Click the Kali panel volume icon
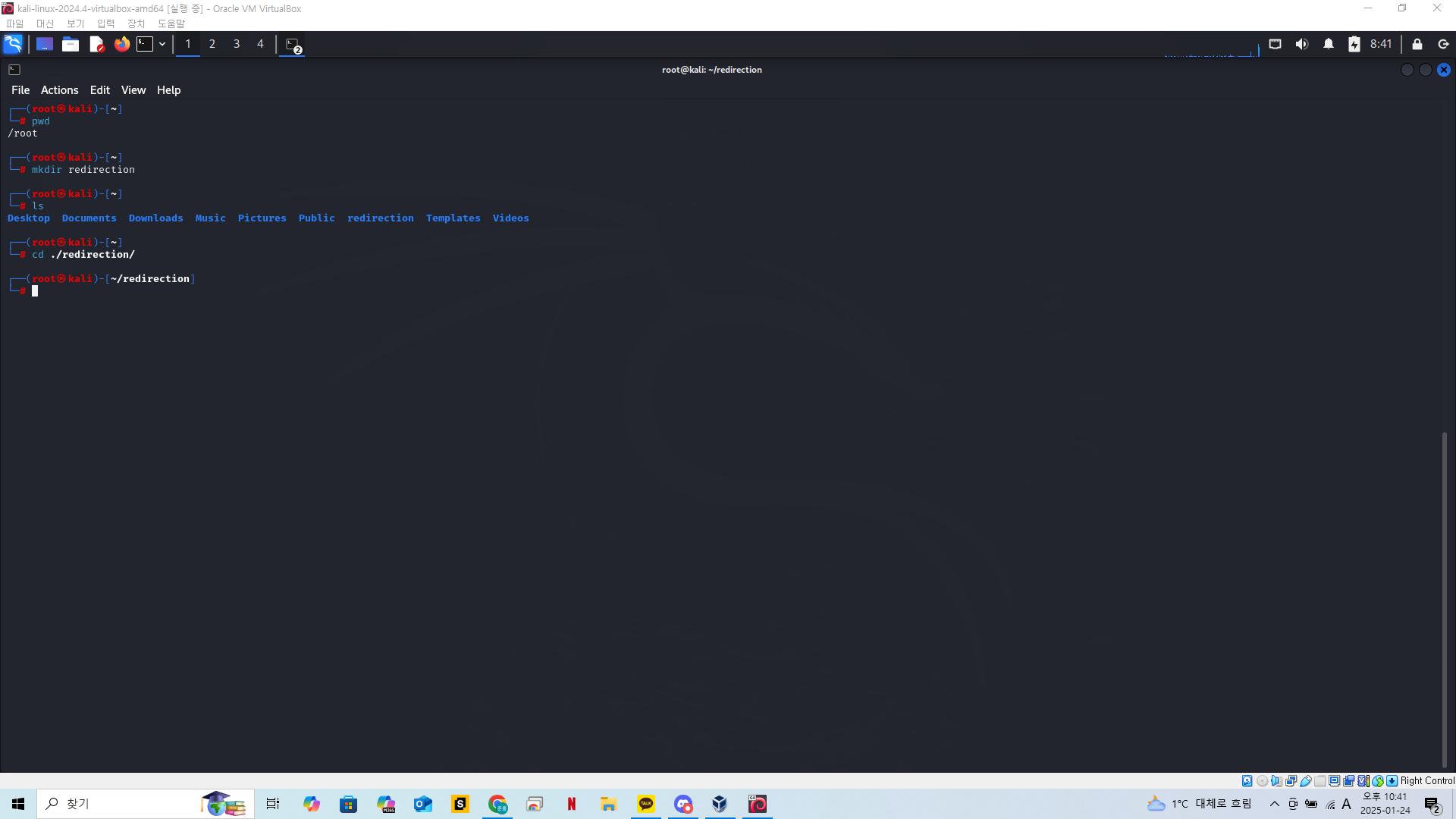 (x=1302, y=44)
